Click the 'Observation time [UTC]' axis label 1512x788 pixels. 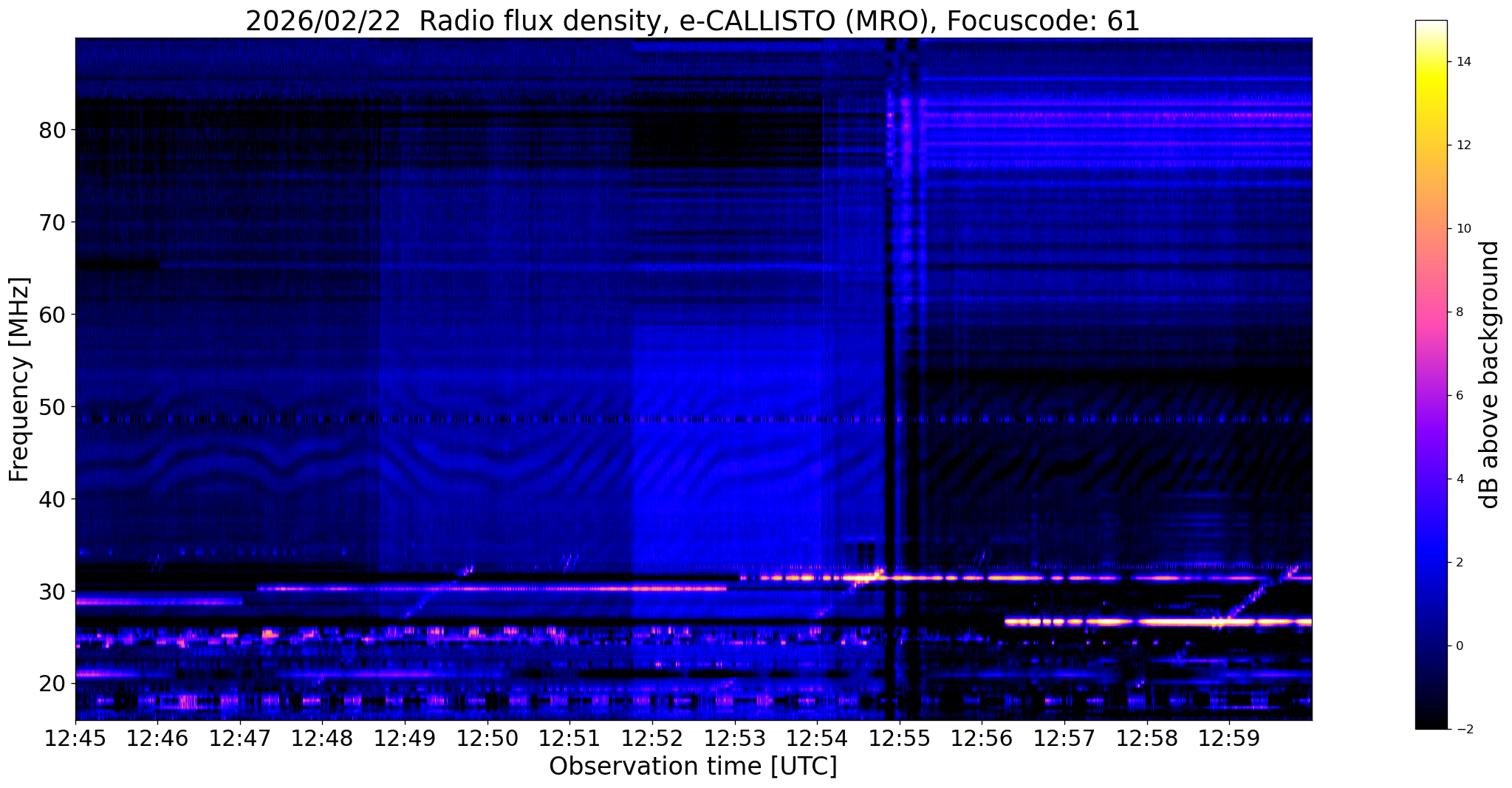[x=693, y=767]
